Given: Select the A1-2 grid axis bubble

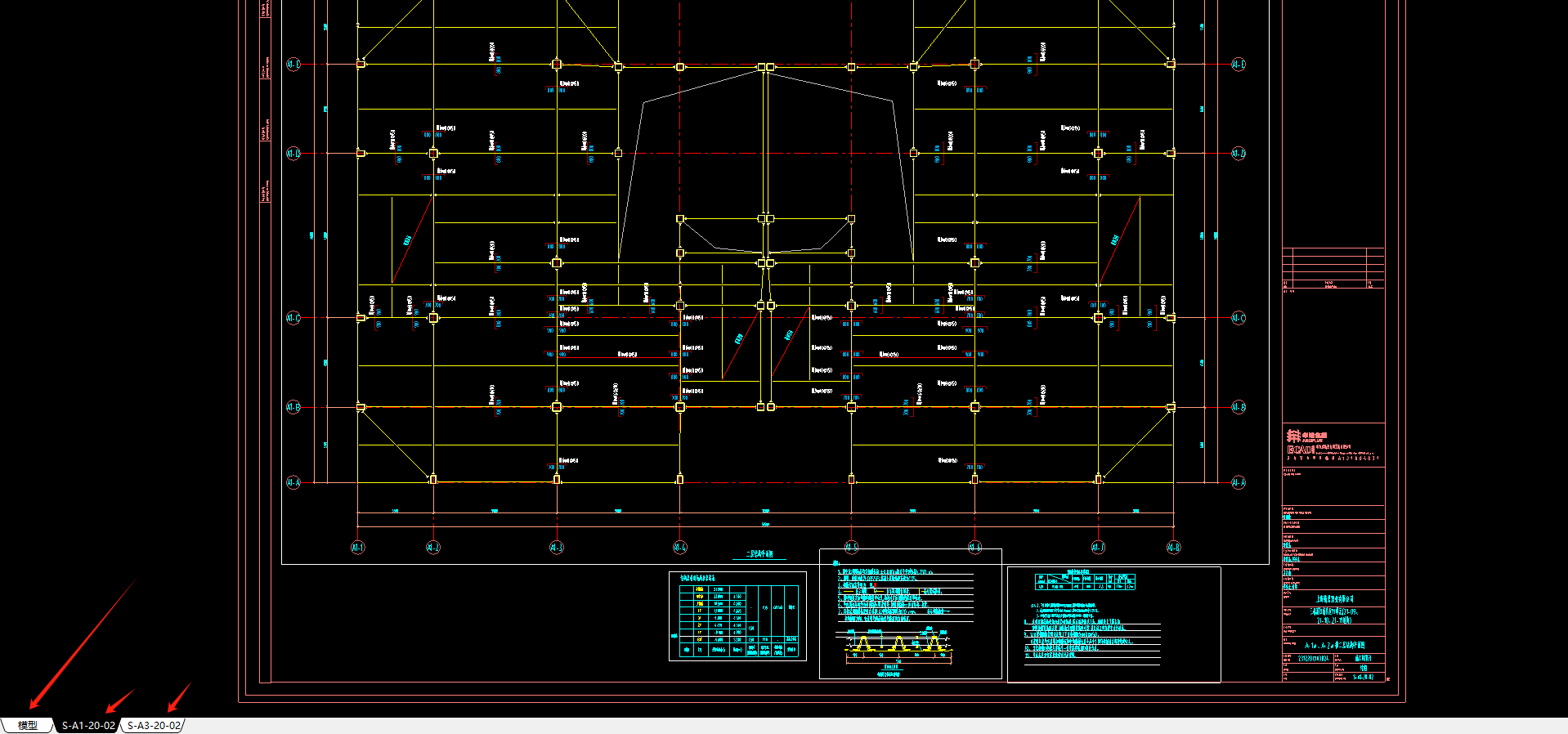Looking at the screenshot, I should [433, 548].
